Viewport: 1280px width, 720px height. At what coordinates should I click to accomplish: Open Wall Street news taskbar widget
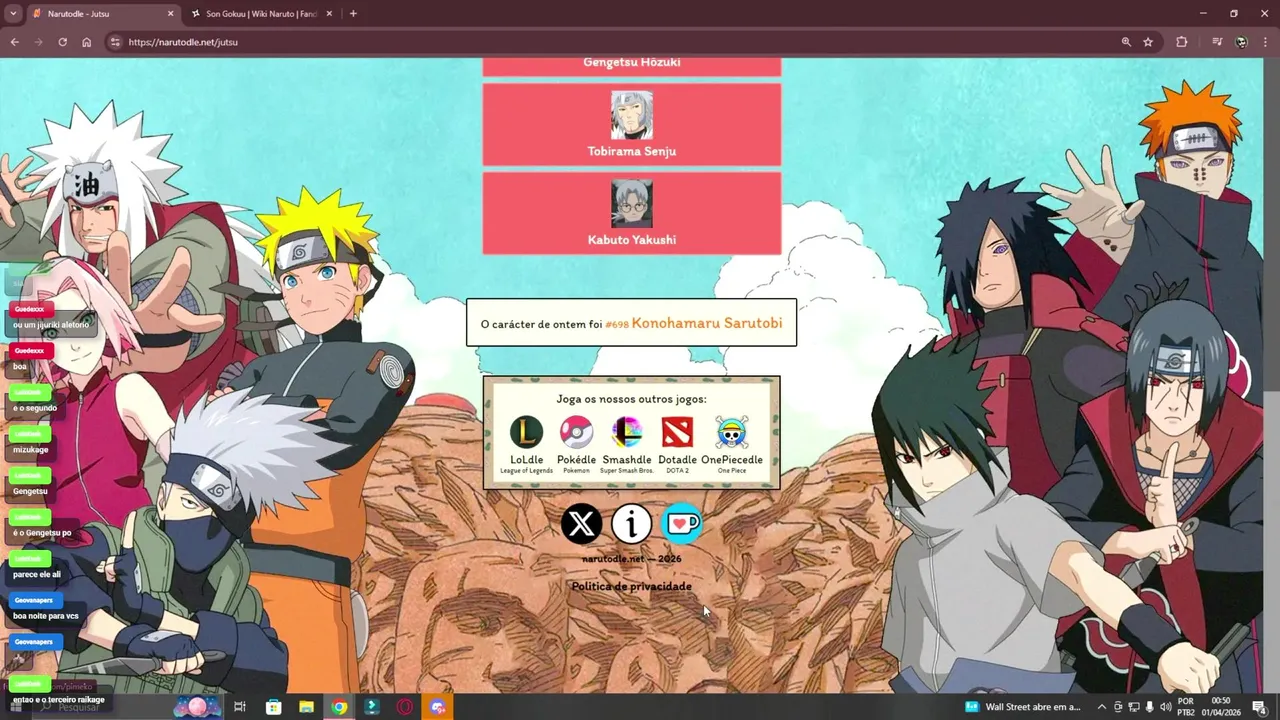(x=1023, y=707)
